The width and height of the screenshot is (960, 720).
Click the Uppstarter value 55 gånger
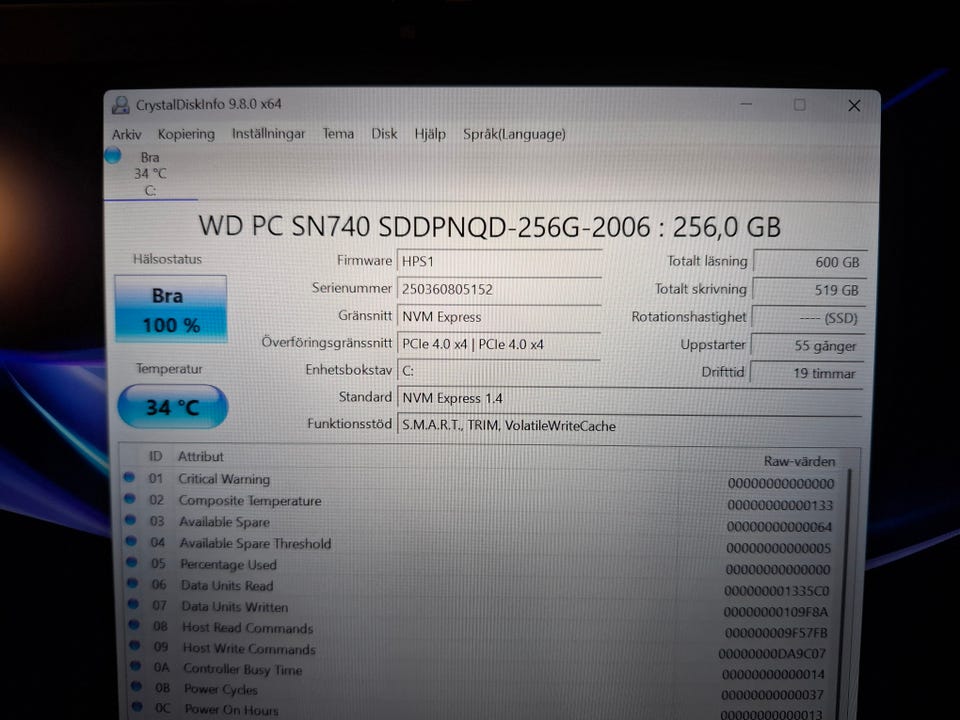(x=808, y=345)
